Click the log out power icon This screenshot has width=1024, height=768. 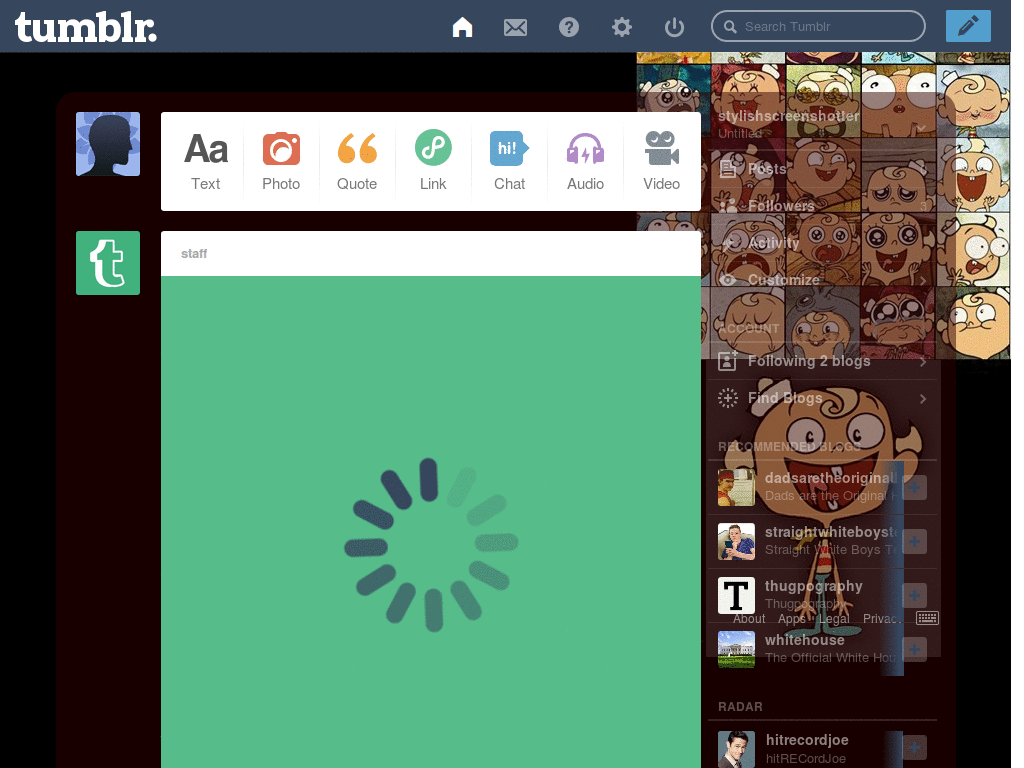click(x=674, y=27)
